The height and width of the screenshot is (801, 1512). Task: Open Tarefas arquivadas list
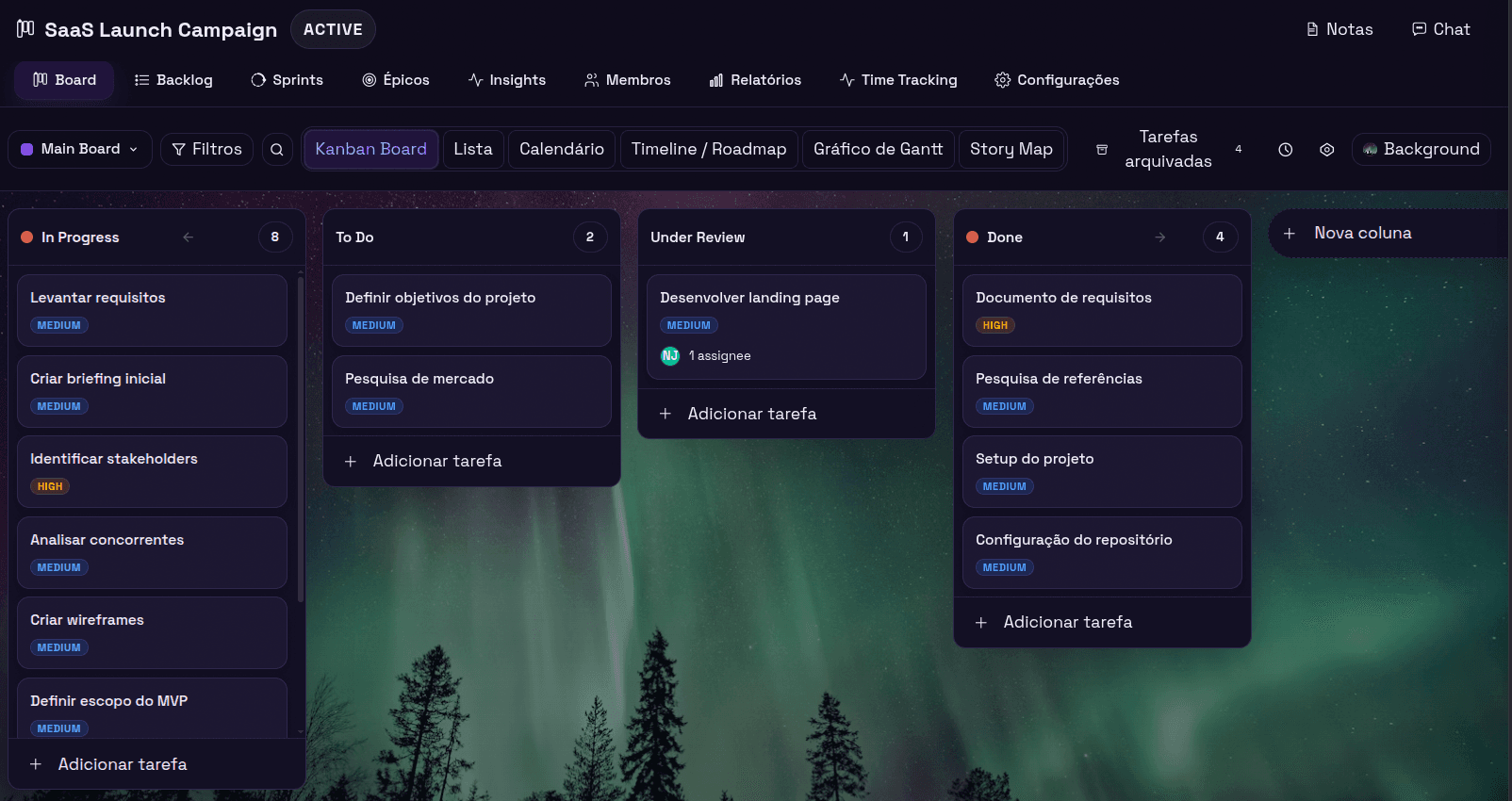coord(1168,149)
